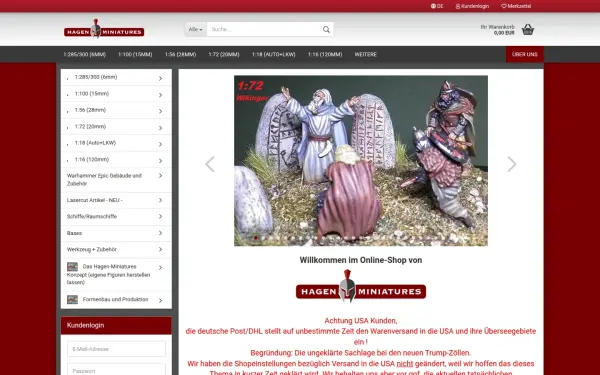Expand sidebar 1:72 (20mm) chevron
This screenshot has width=600, height=375.
pos(160,127)
